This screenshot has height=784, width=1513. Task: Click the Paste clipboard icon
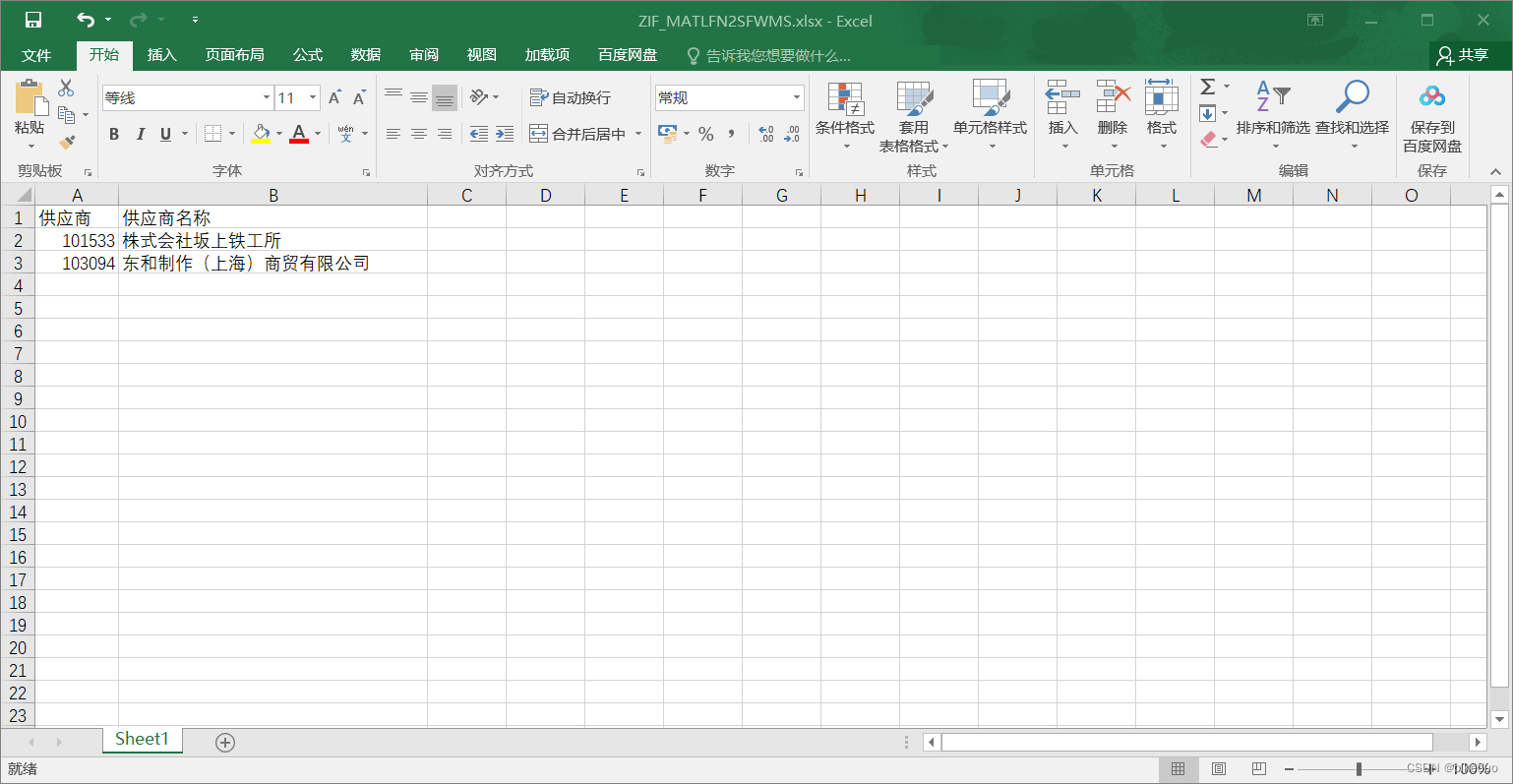[30, 97]
